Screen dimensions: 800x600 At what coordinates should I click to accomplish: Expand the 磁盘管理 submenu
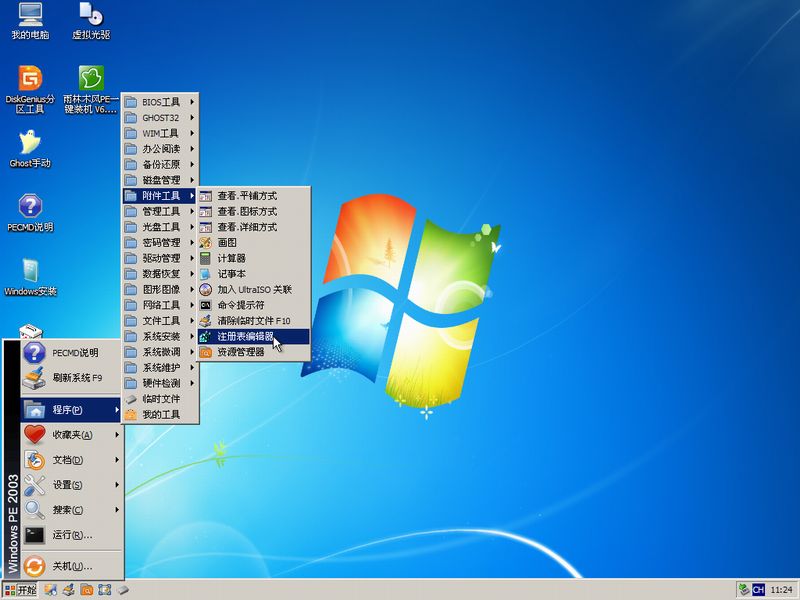160,179
